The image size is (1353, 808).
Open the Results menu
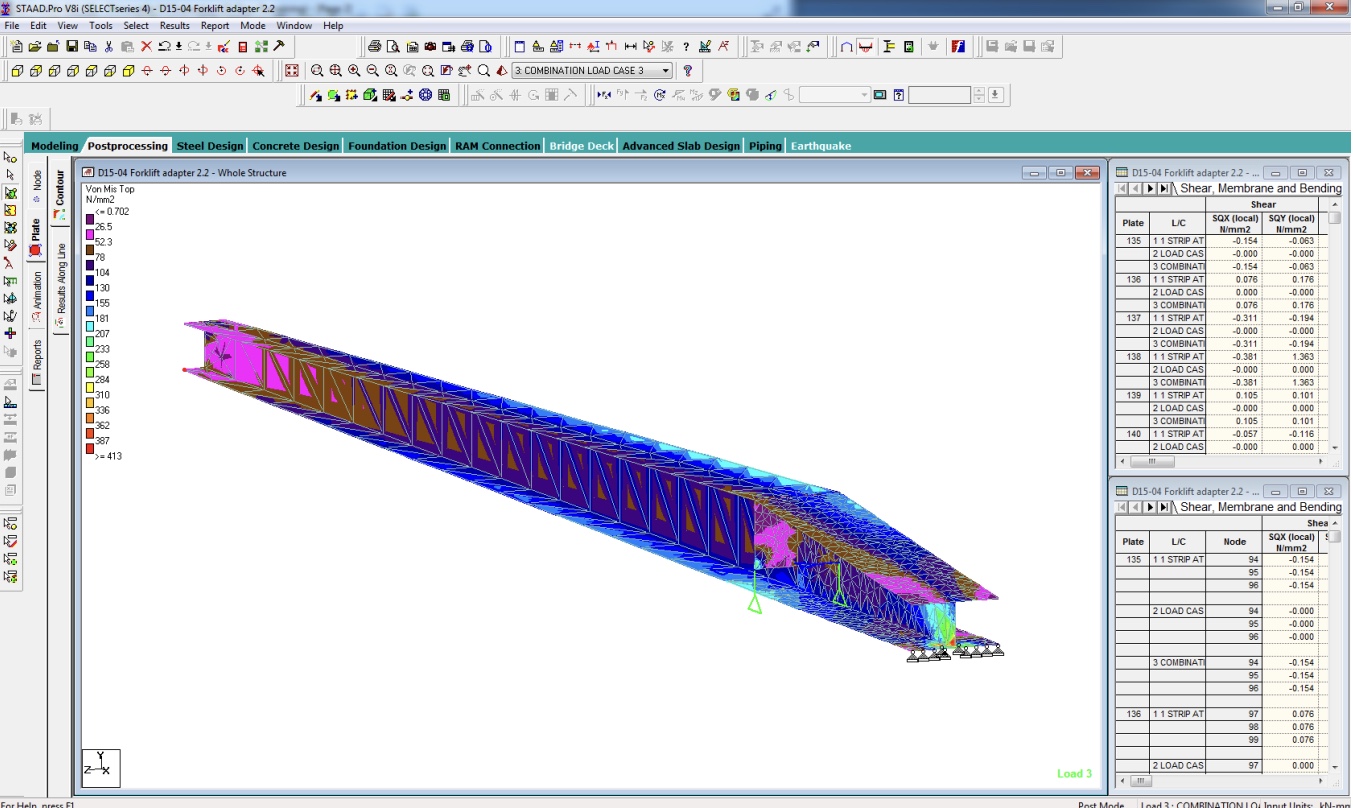175,25
